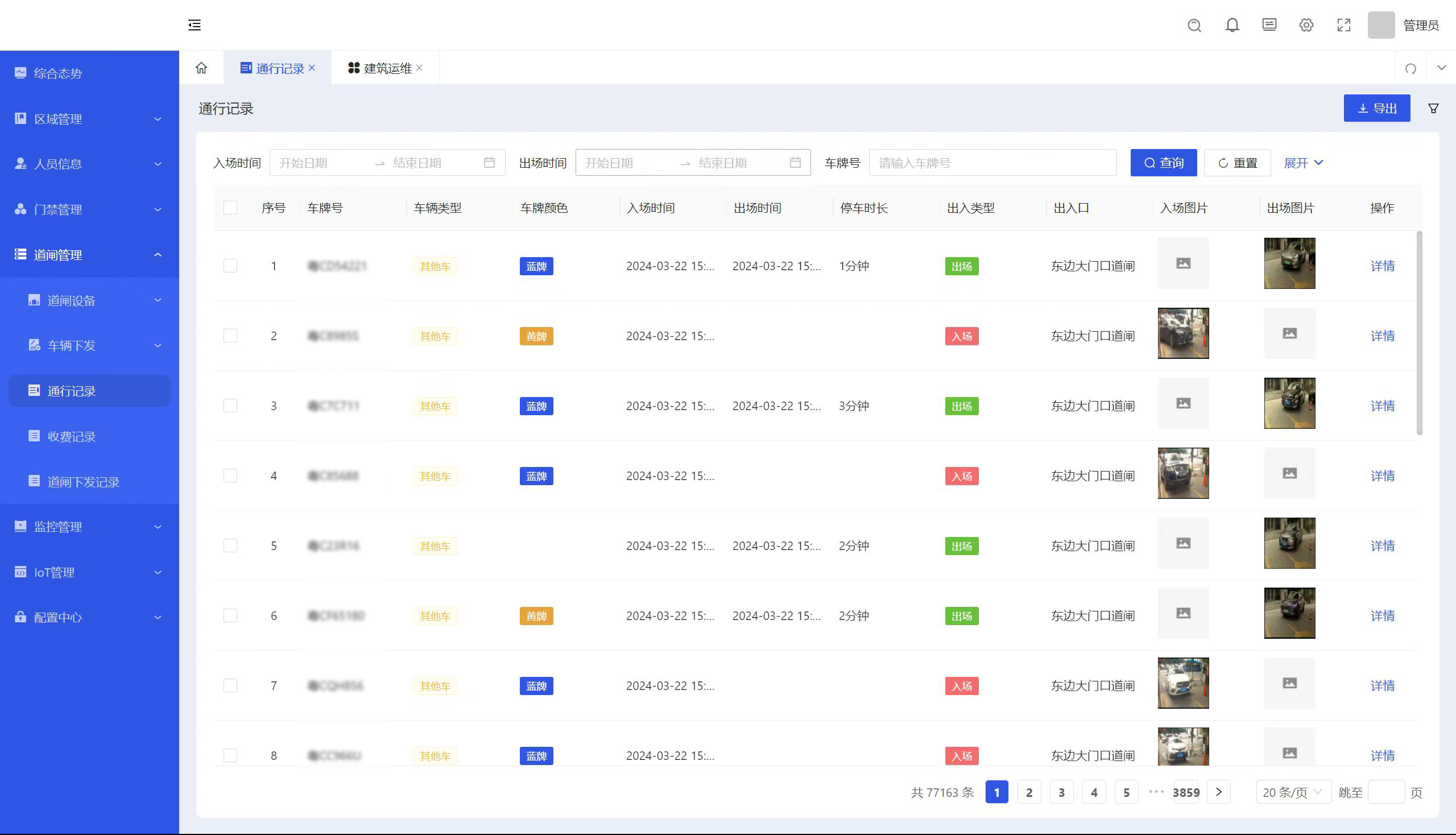Go to page 2

(1029, 792)
